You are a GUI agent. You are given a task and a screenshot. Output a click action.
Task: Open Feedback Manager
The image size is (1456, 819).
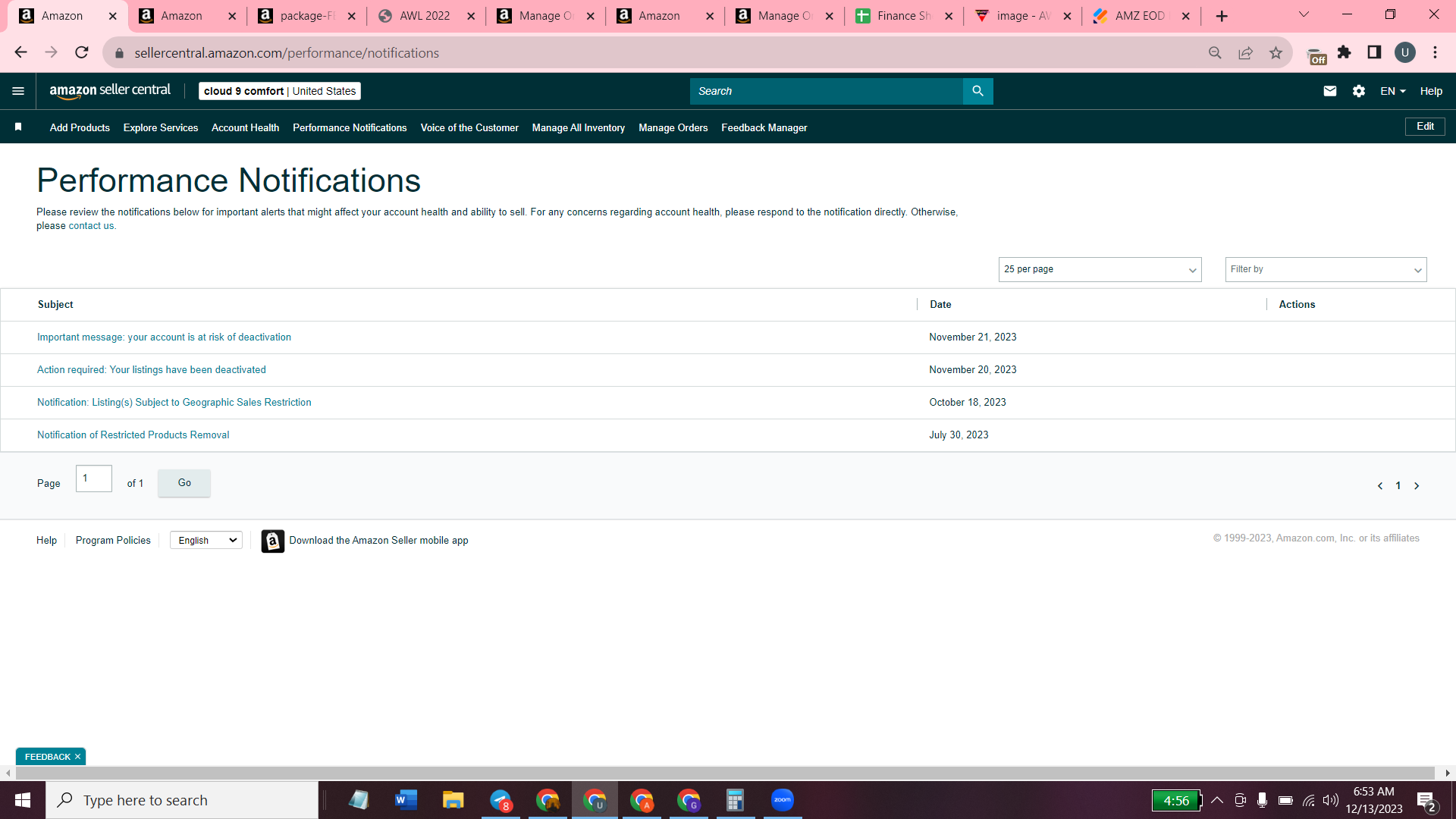pyautogui.click(x=764, y=127)
